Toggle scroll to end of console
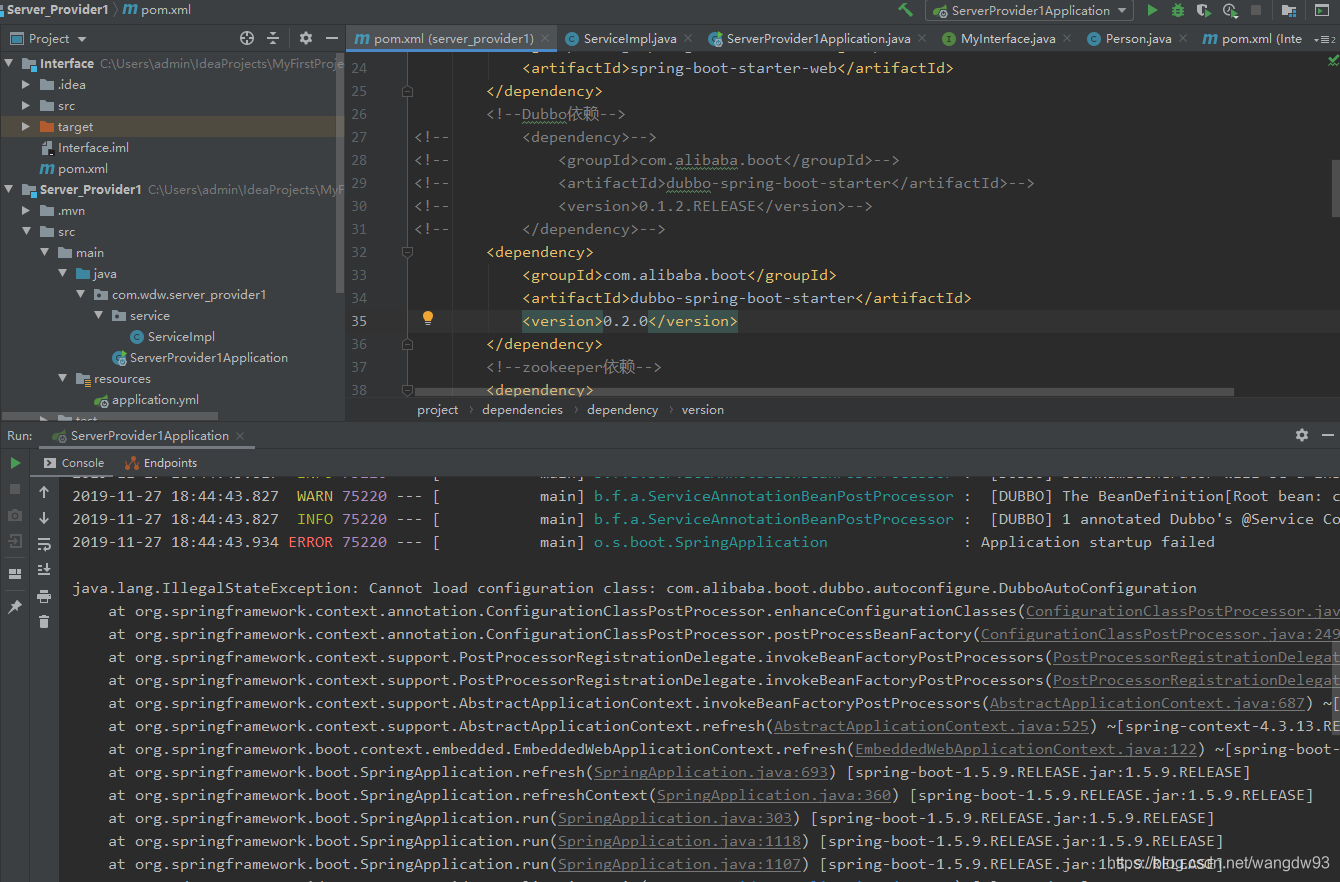This screenshot has width=1340, height=882. pos(44,570)
